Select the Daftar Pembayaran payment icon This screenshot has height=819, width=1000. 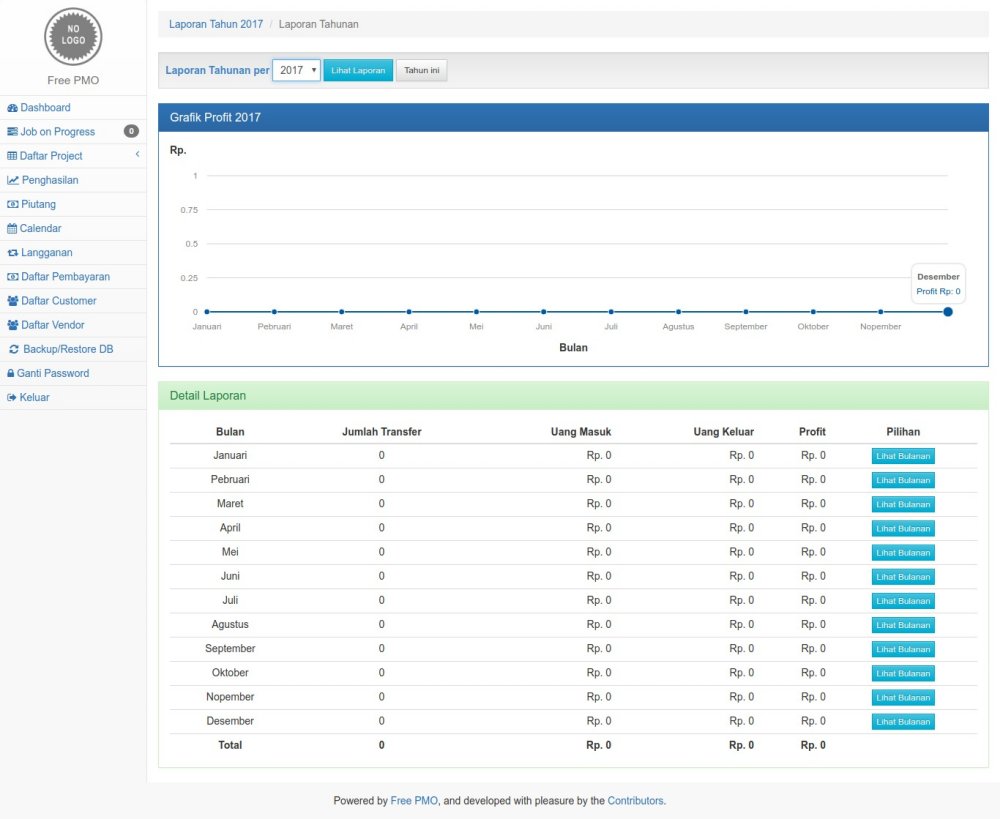[13, 276]
